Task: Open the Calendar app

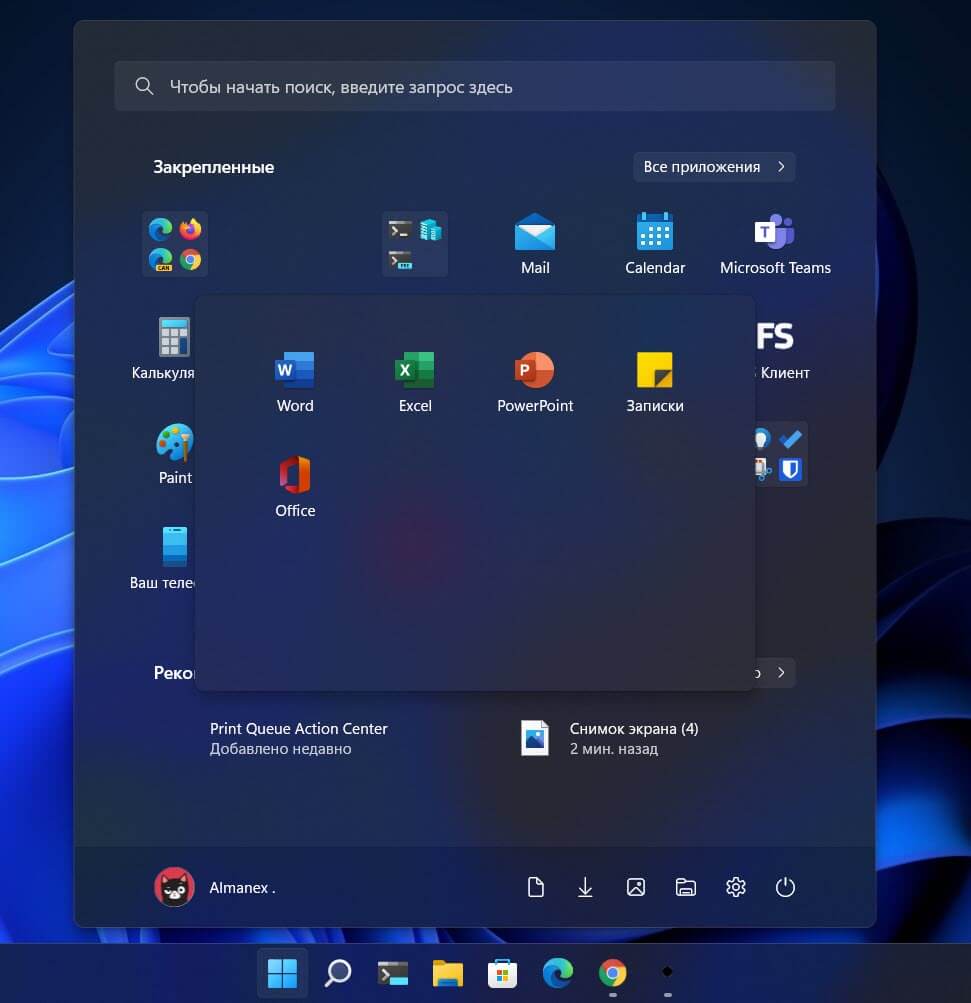Action: coord(654,244)
